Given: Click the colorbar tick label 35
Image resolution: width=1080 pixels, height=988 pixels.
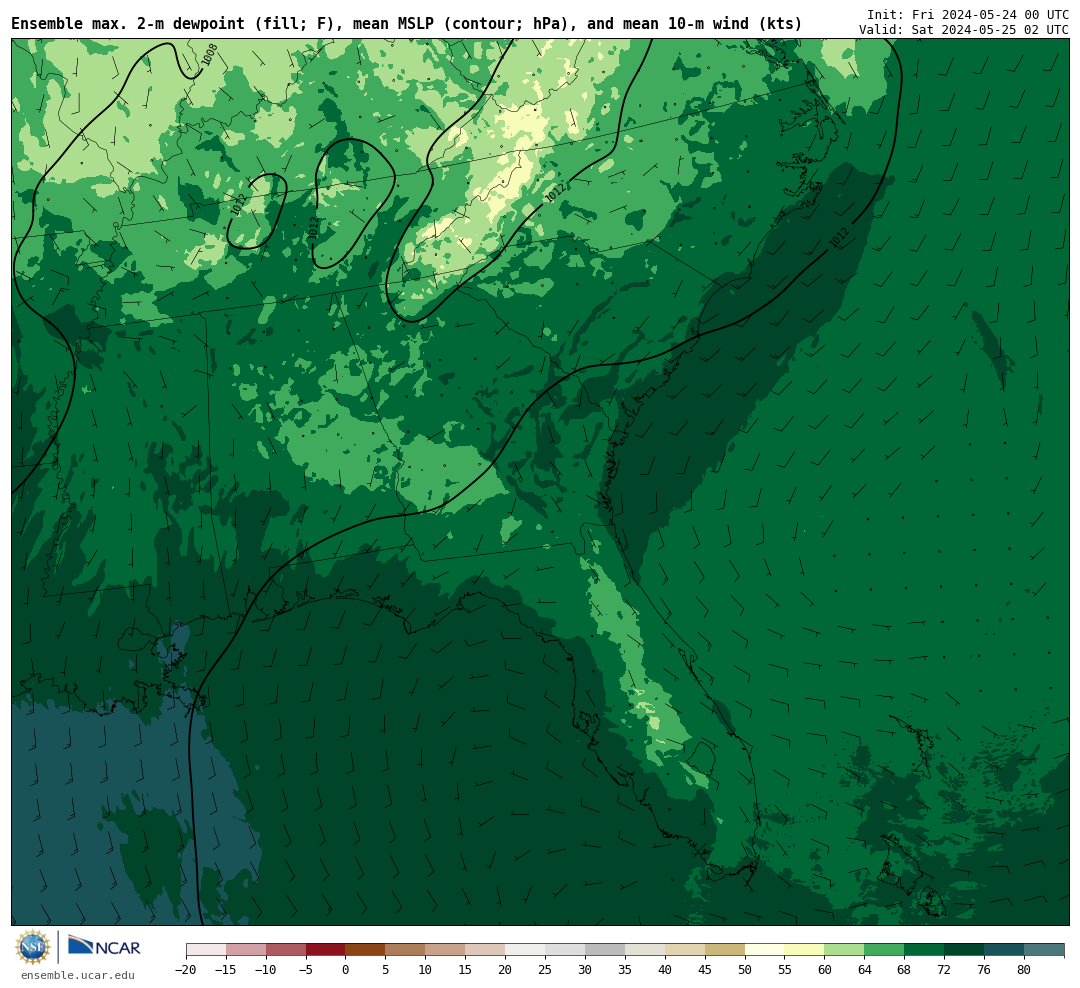Looking at the screenshot, I should 625,969.
